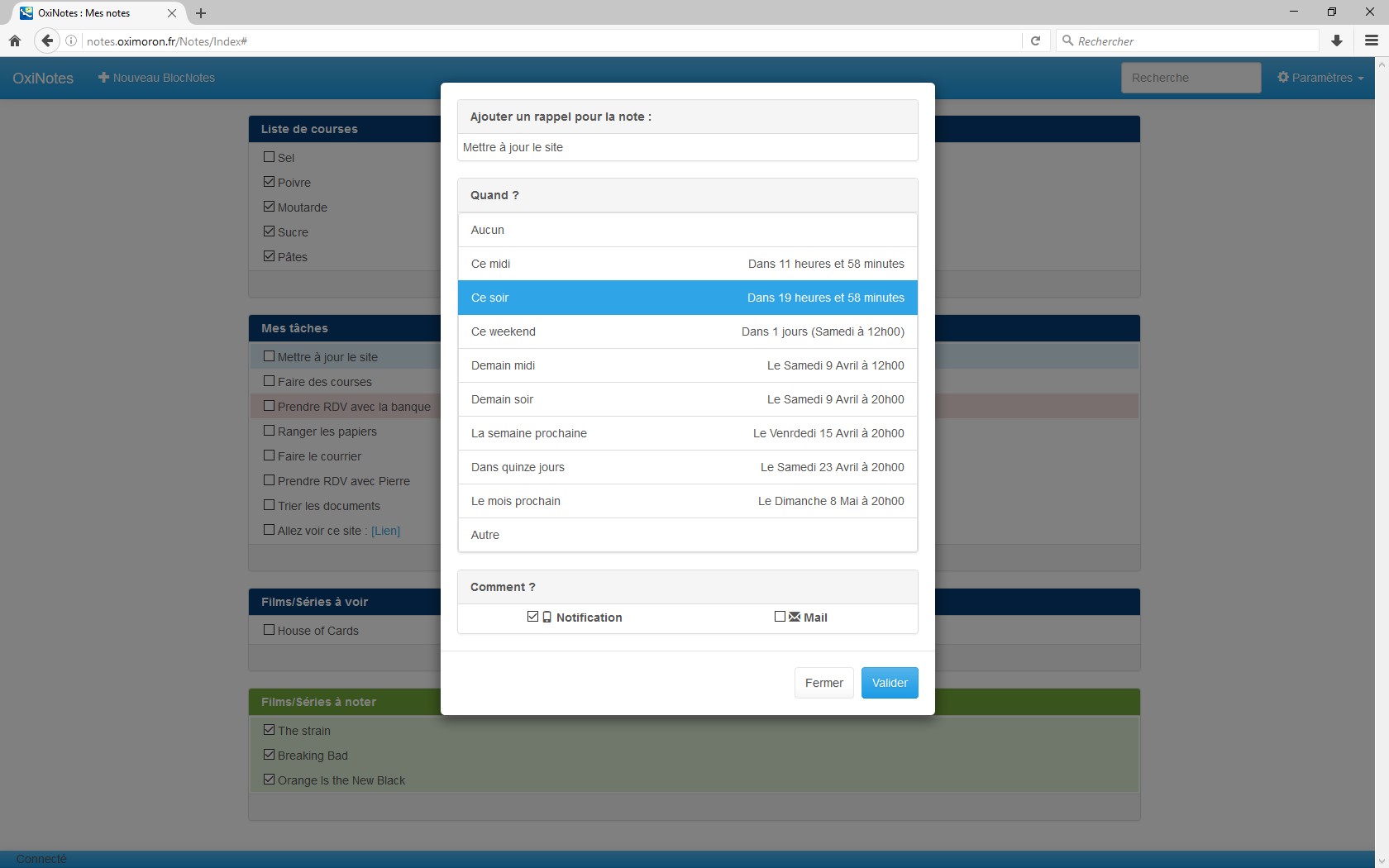
Task: Choose the Ce midi reminder option
Action: 688,264
